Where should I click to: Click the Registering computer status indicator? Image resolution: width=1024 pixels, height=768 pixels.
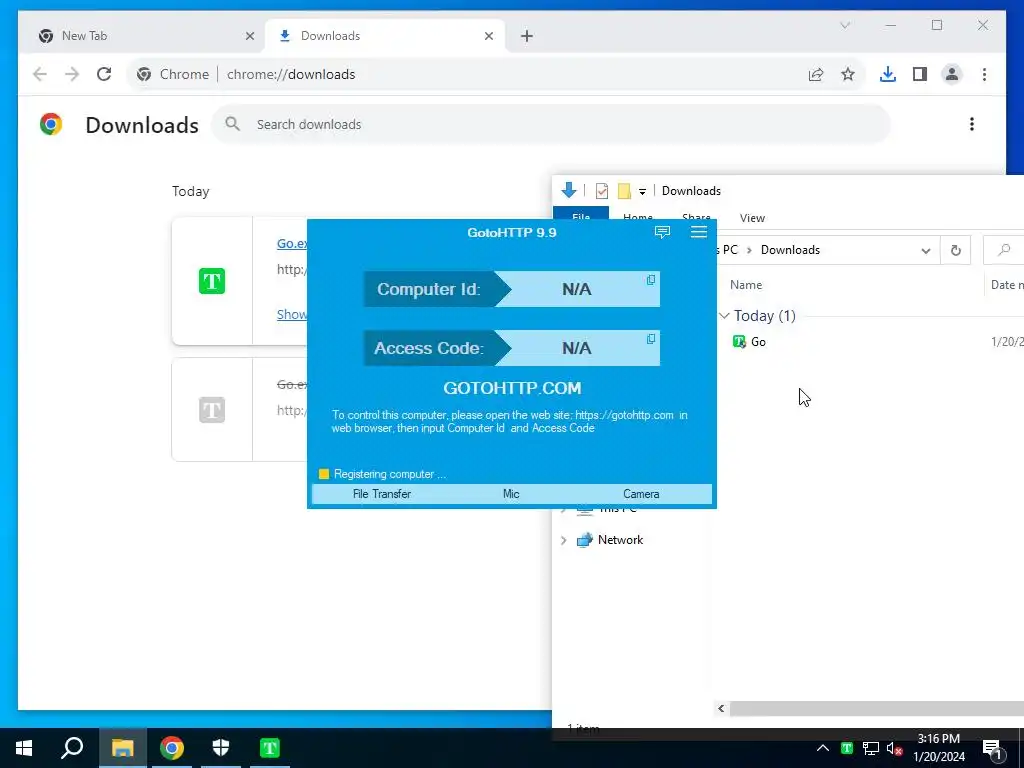[x=324, y=474]
